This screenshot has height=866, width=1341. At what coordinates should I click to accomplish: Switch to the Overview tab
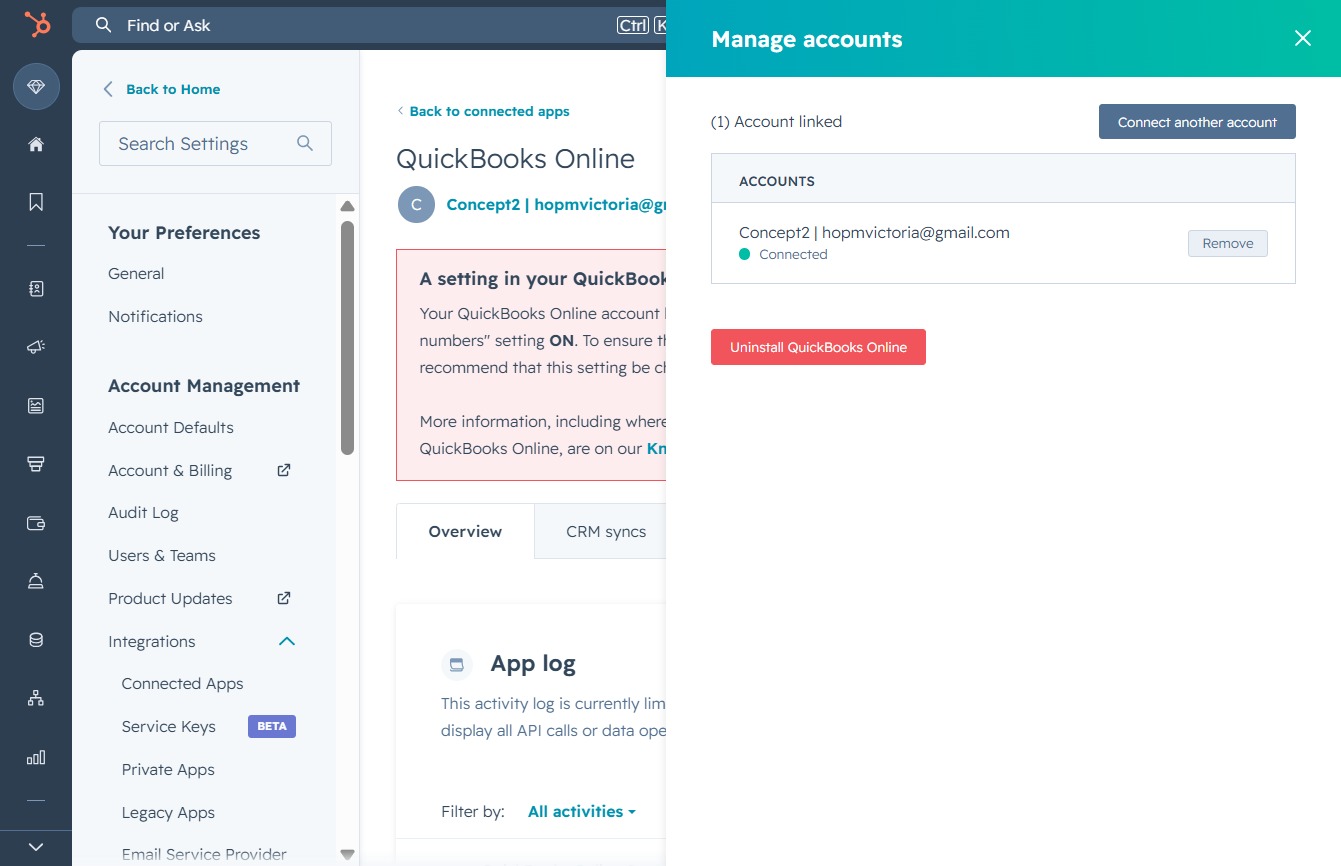tap(465, 531)
